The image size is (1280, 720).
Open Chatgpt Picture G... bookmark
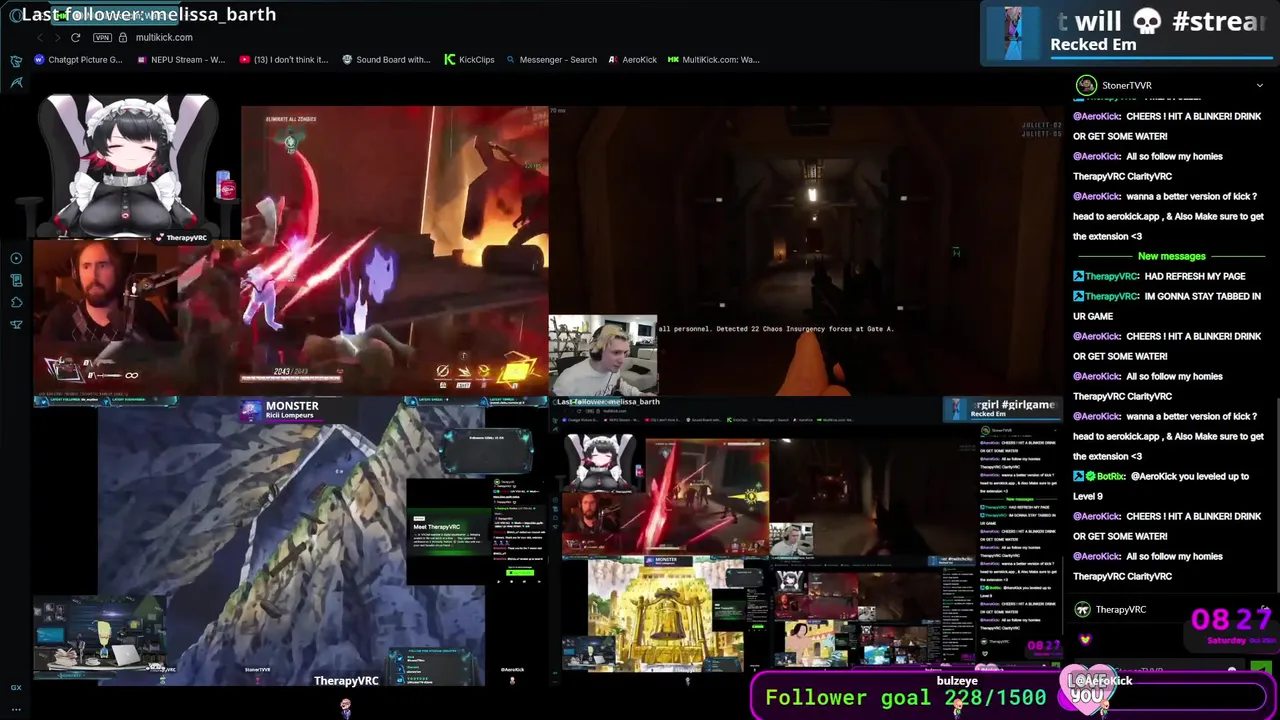(78, 60)
